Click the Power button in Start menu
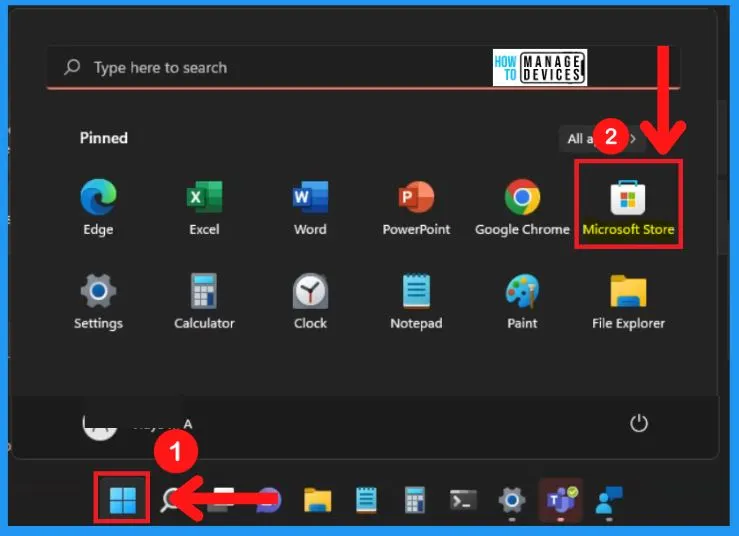This screenshot has width=739, height=536. [x=639, y=423]
